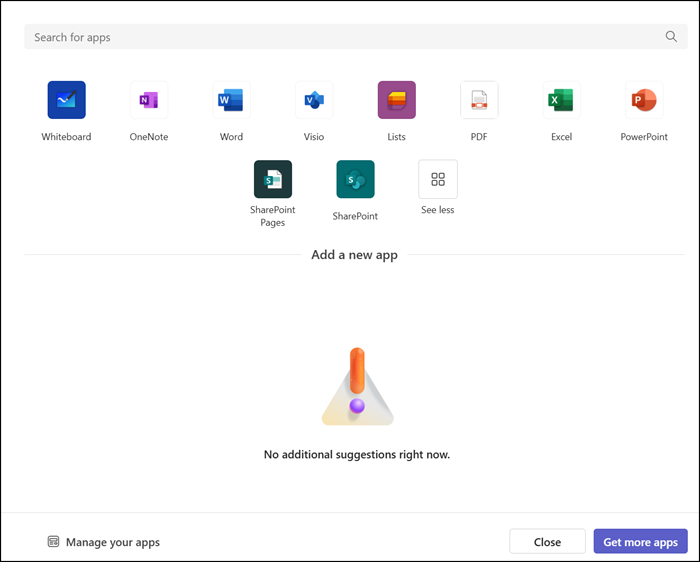The image size is (700, 562).
Task: Click the Get more apps button
Action: tap(640, 542)
